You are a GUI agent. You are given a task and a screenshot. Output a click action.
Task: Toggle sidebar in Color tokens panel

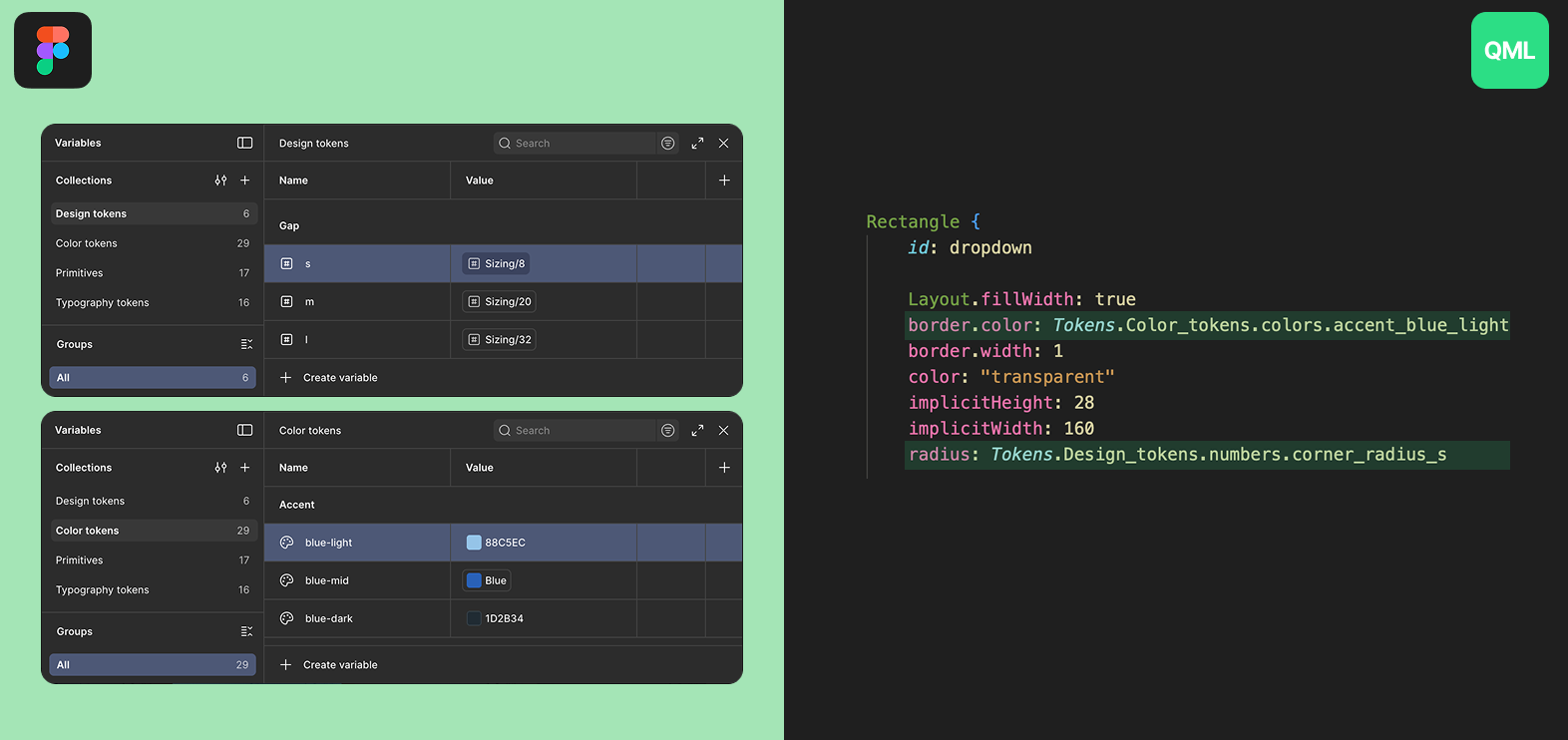pos(244,430)
